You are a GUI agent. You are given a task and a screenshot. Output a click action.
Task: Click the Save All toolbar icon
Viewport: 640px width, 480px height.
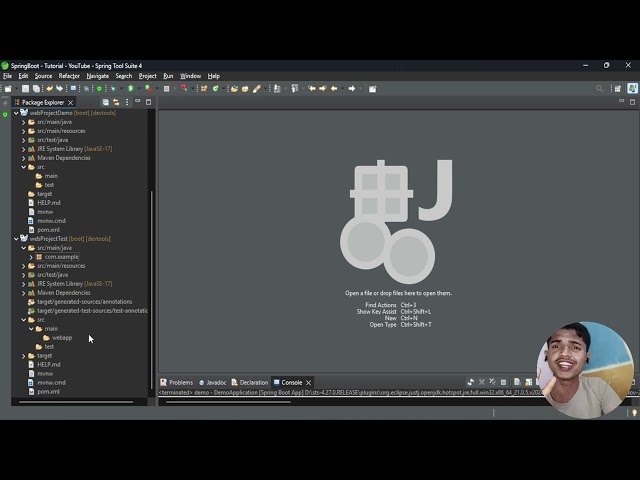click(x=36, y=89)
